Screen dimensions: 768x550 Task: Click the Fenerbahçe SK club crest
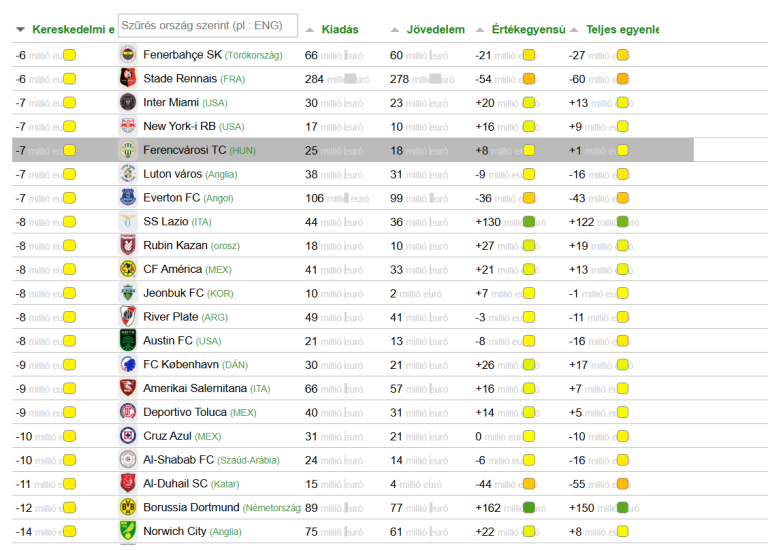click(x=127, y=55)
